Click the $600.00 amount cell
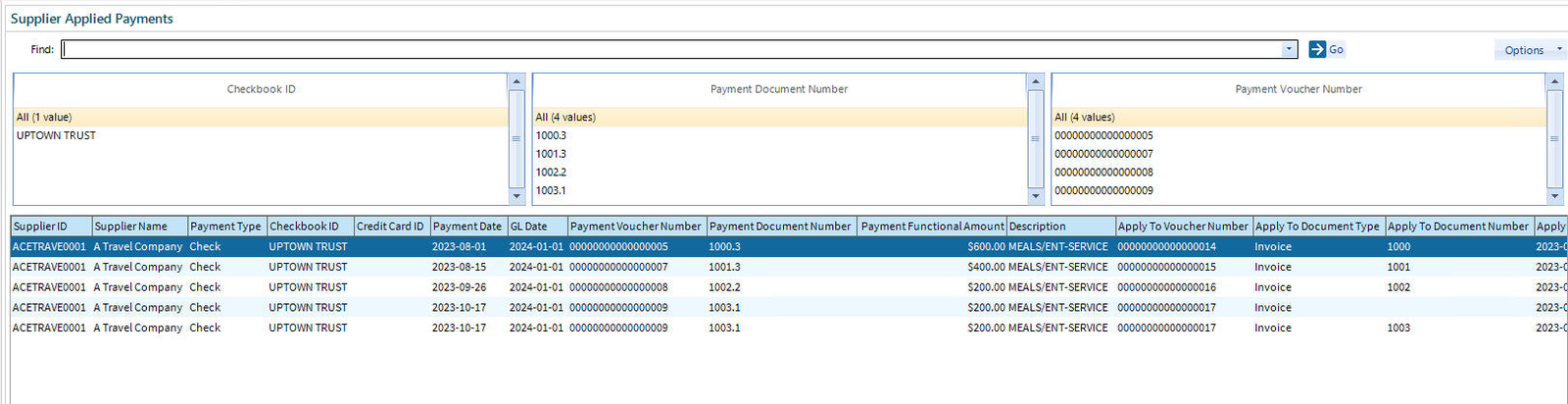 point(932,247)
